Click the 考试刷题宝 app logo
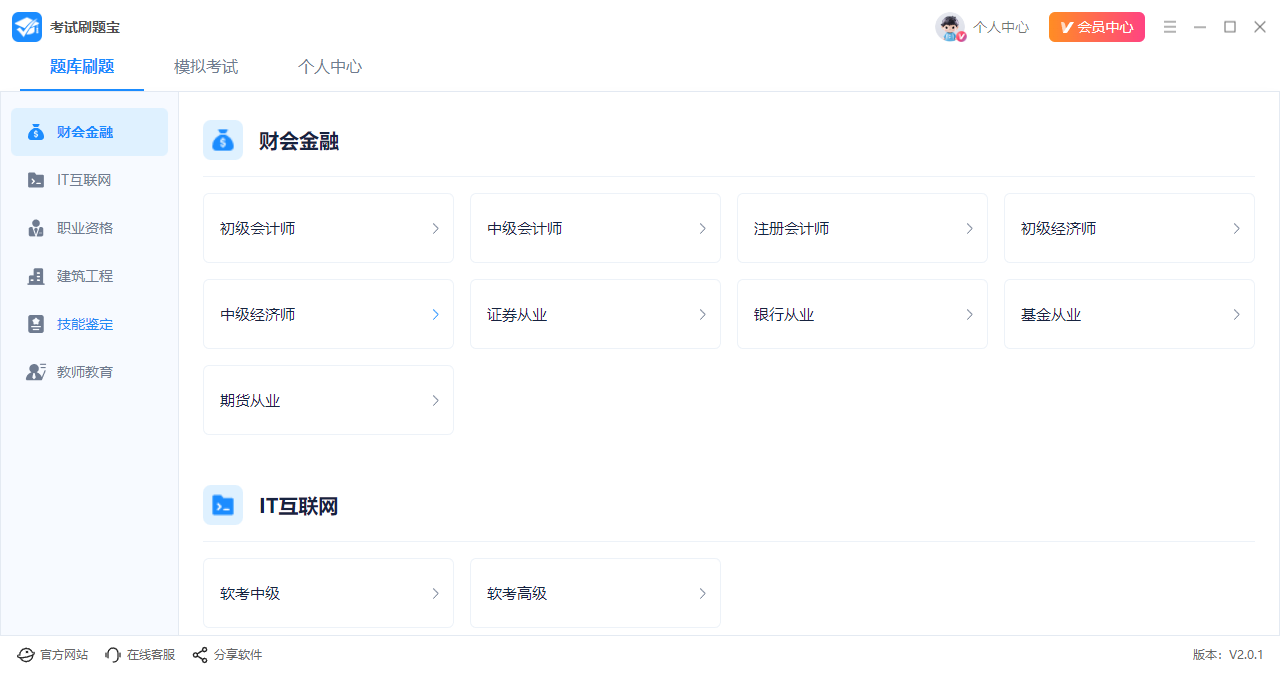The width and height of the screenshot is (1280, 674). tap(27, 27)
